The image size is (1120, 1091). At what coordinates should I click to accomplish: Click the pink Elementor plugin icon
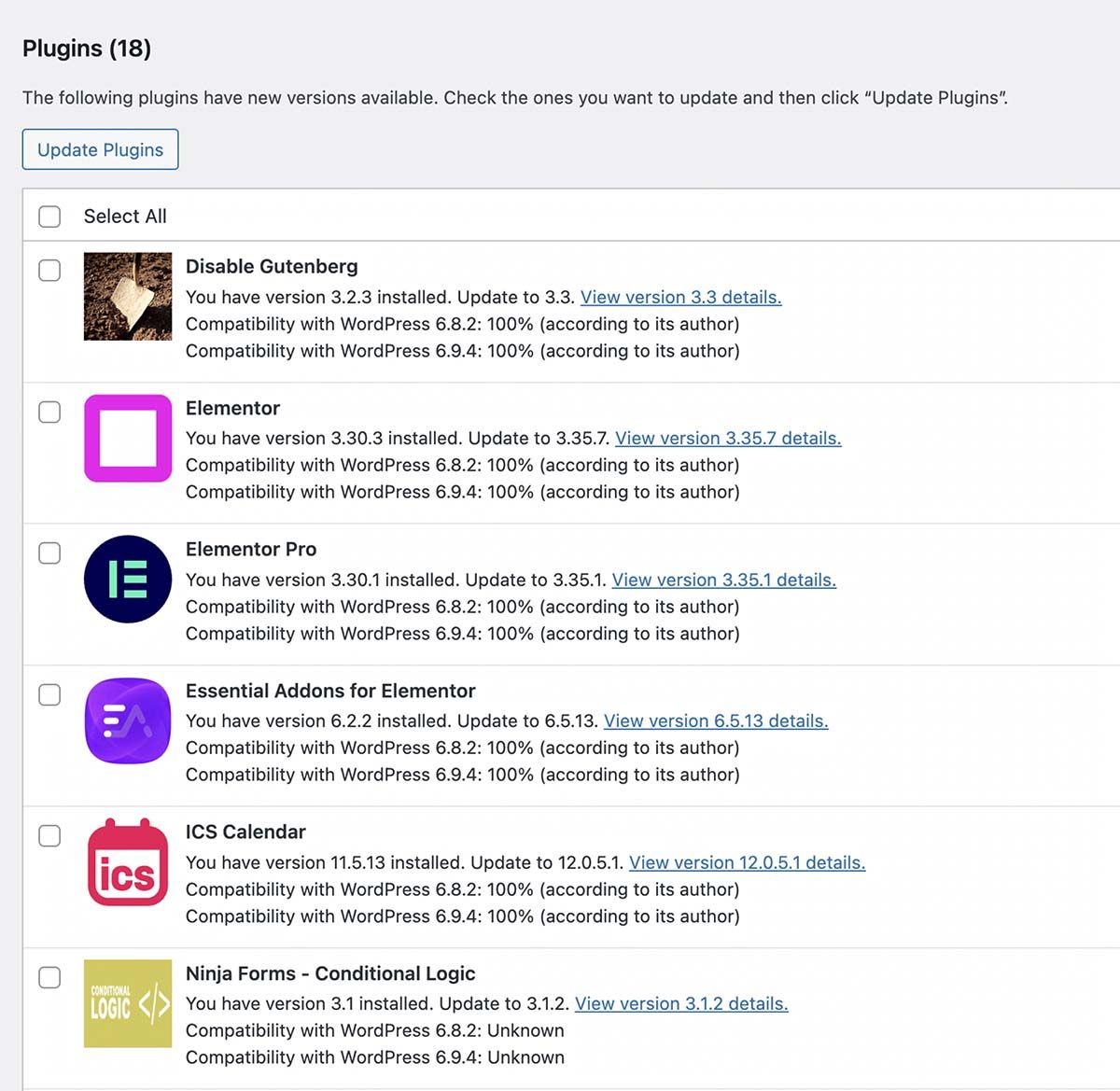point(127,439)
